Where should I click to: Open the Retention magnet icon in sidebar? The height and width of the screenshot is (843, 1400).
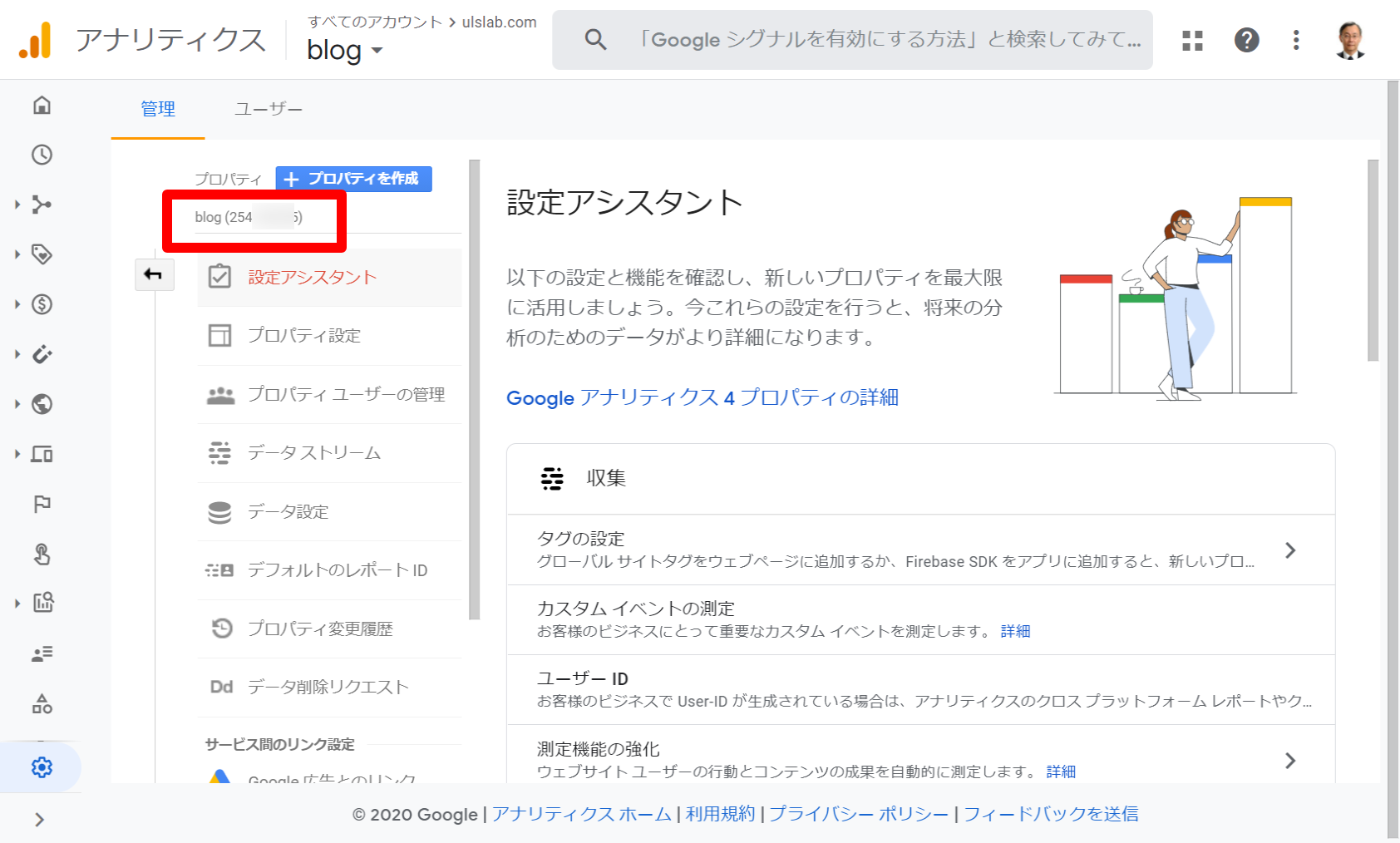coord(42,354)
